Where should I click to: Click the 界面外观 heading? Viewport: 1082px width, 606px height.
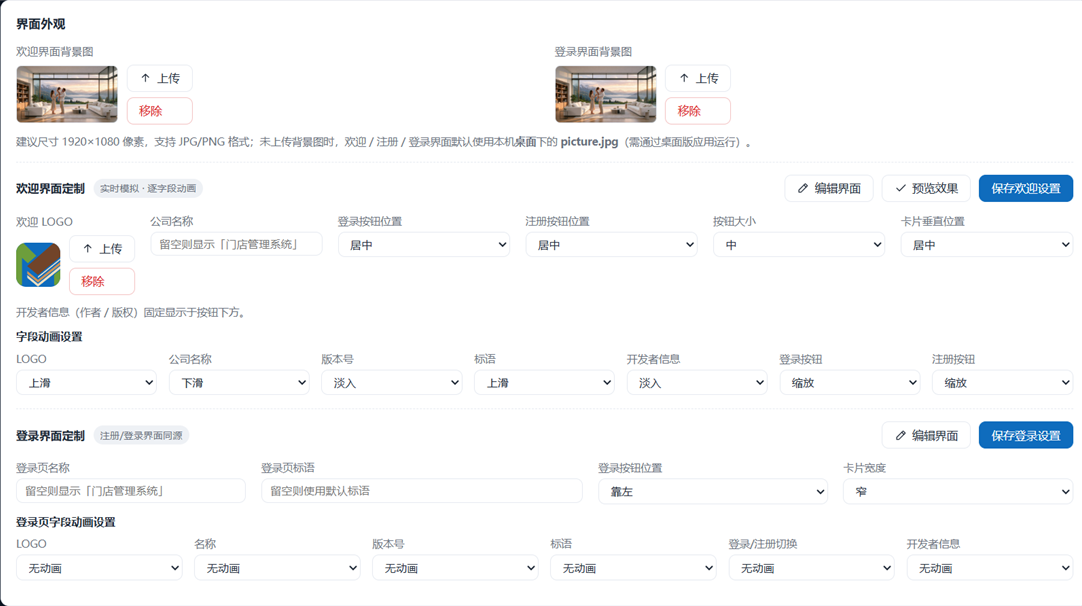[x=41, y=24]
